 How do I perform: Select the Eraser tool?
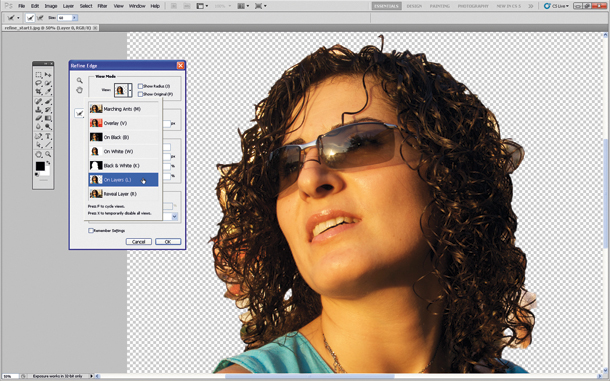tap(39, 118)
